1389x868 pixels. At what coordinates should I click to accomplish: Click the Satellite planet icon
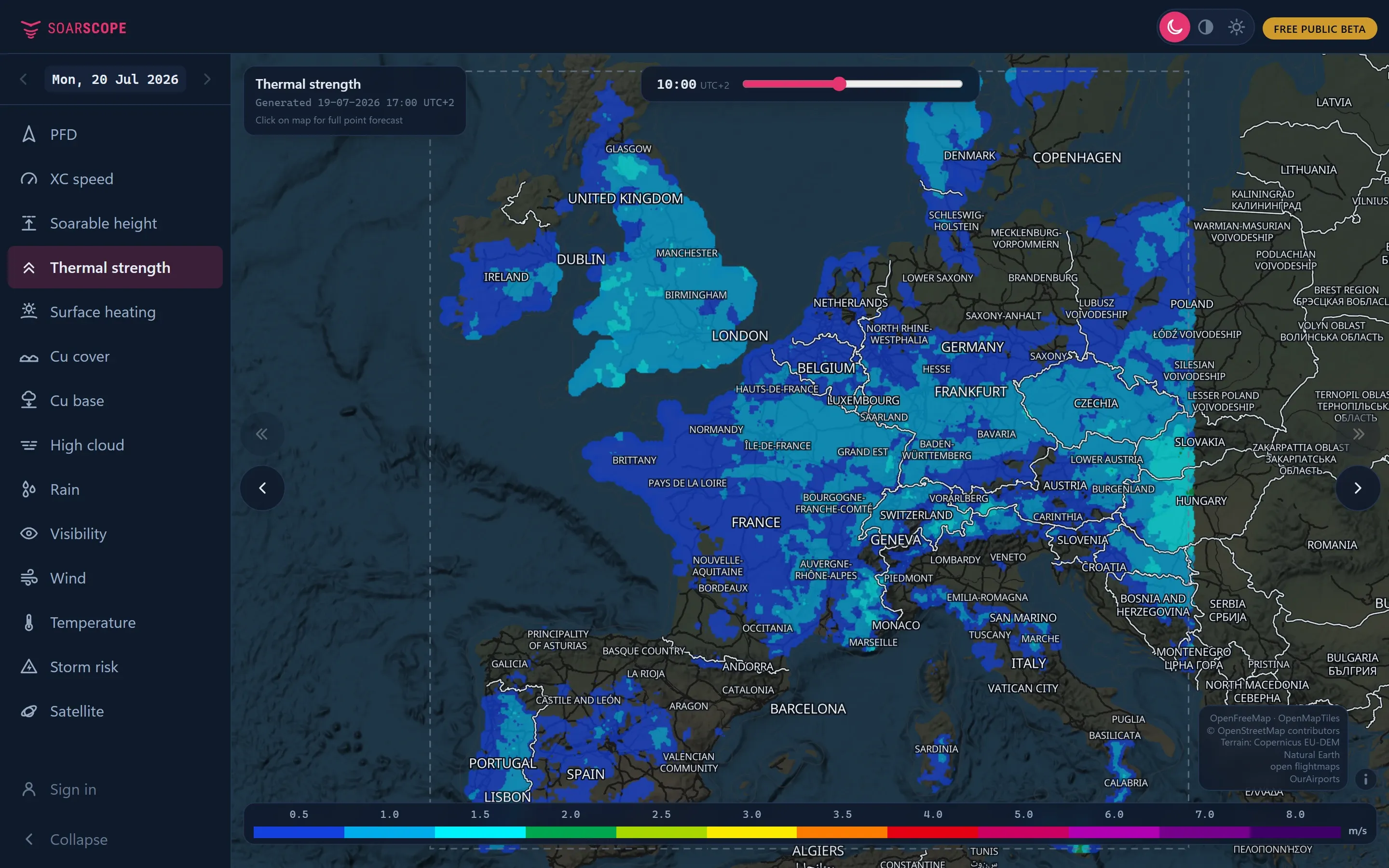(29, 711)
